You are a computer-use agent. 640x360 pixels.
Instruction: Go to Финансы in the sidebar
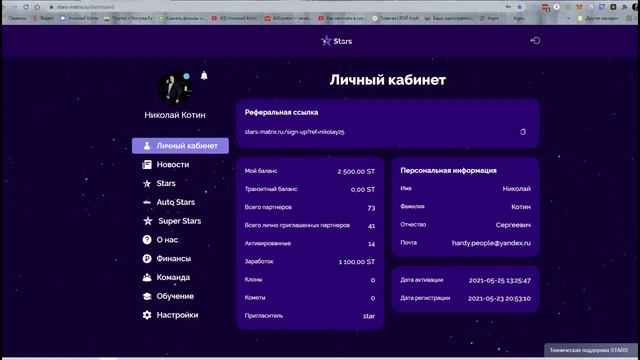coord(173,258)
